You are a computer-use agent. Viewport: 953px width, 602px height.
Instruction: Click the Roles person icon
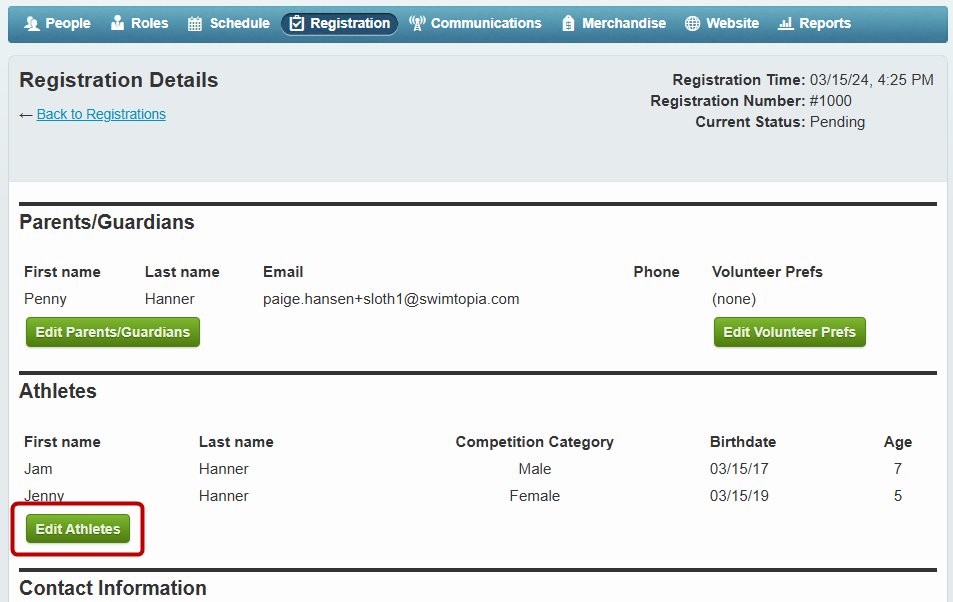tap(117, 24)
